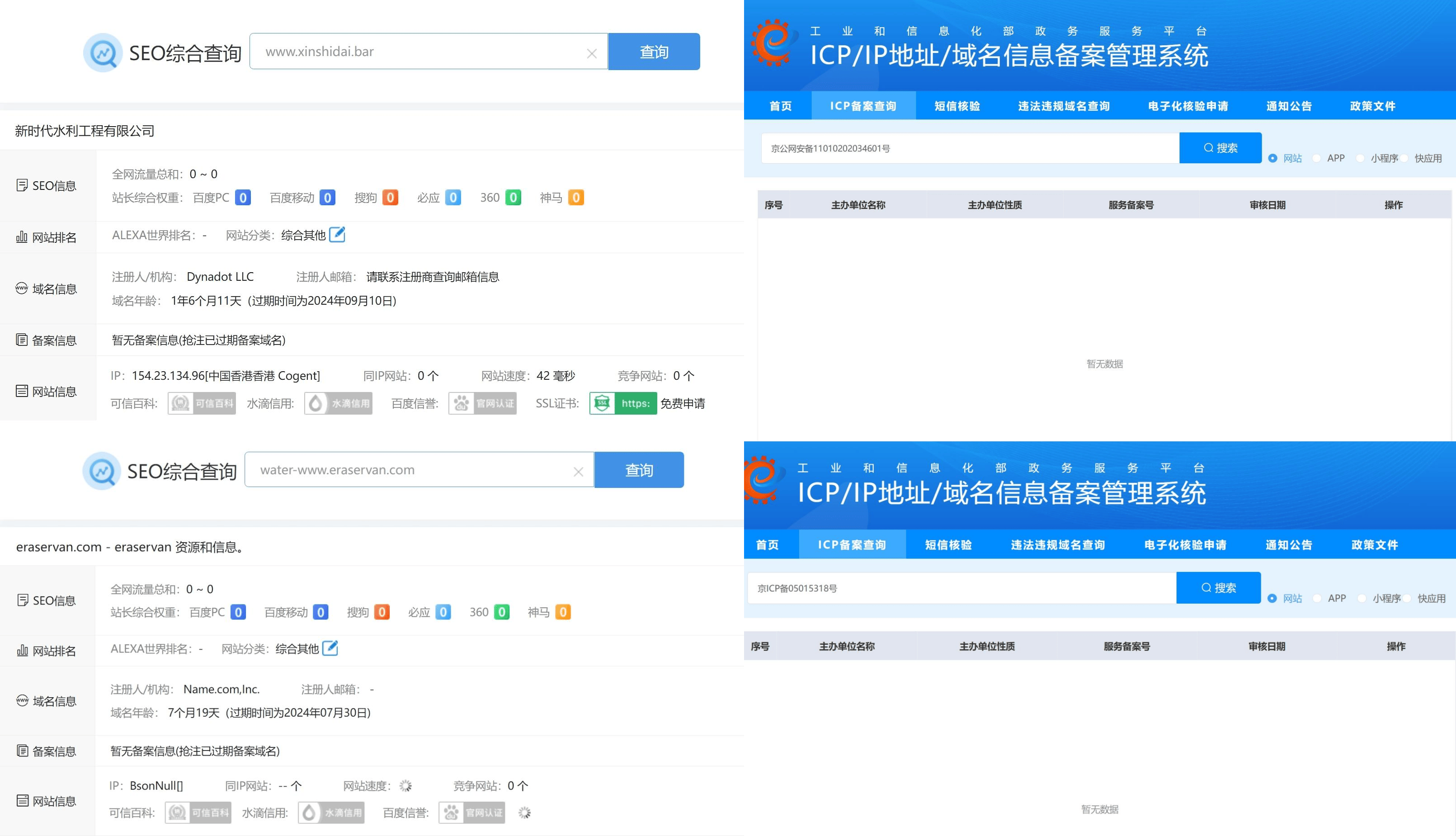This screenshot has width=1456, height=836.
Task: Click the 可信百科 badge in top panel
Action: (202, 403)
